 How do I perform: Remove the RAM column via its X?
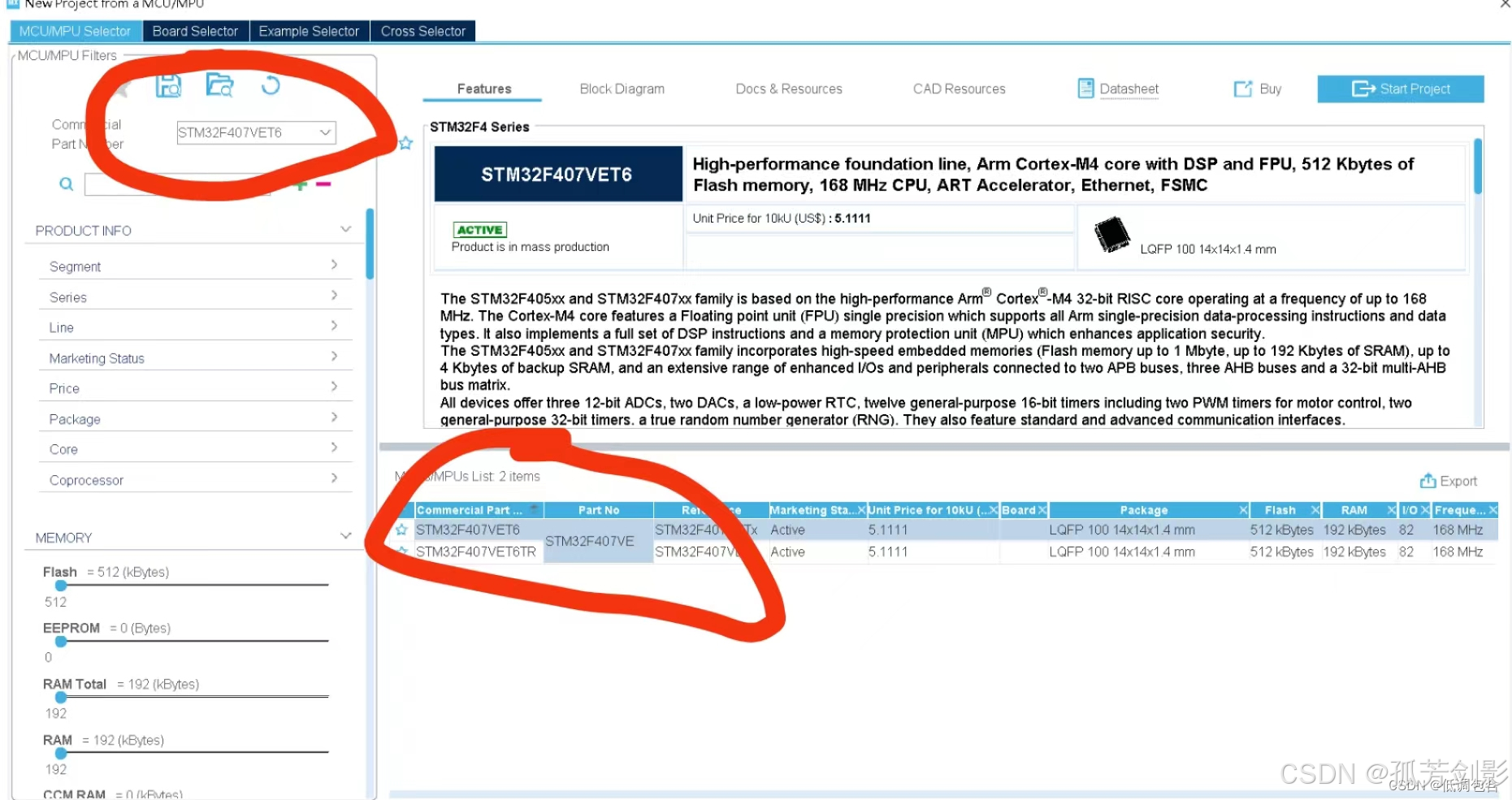tap(1392, 510)
